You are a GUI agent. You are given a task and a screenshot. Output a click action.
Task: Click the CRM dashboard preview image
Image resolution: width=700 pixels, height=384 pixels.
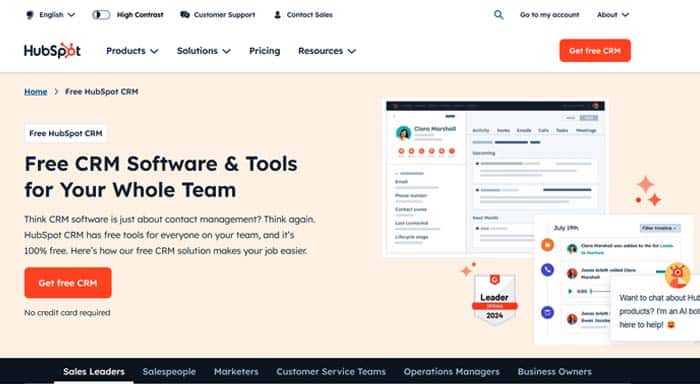pos(495,179)
